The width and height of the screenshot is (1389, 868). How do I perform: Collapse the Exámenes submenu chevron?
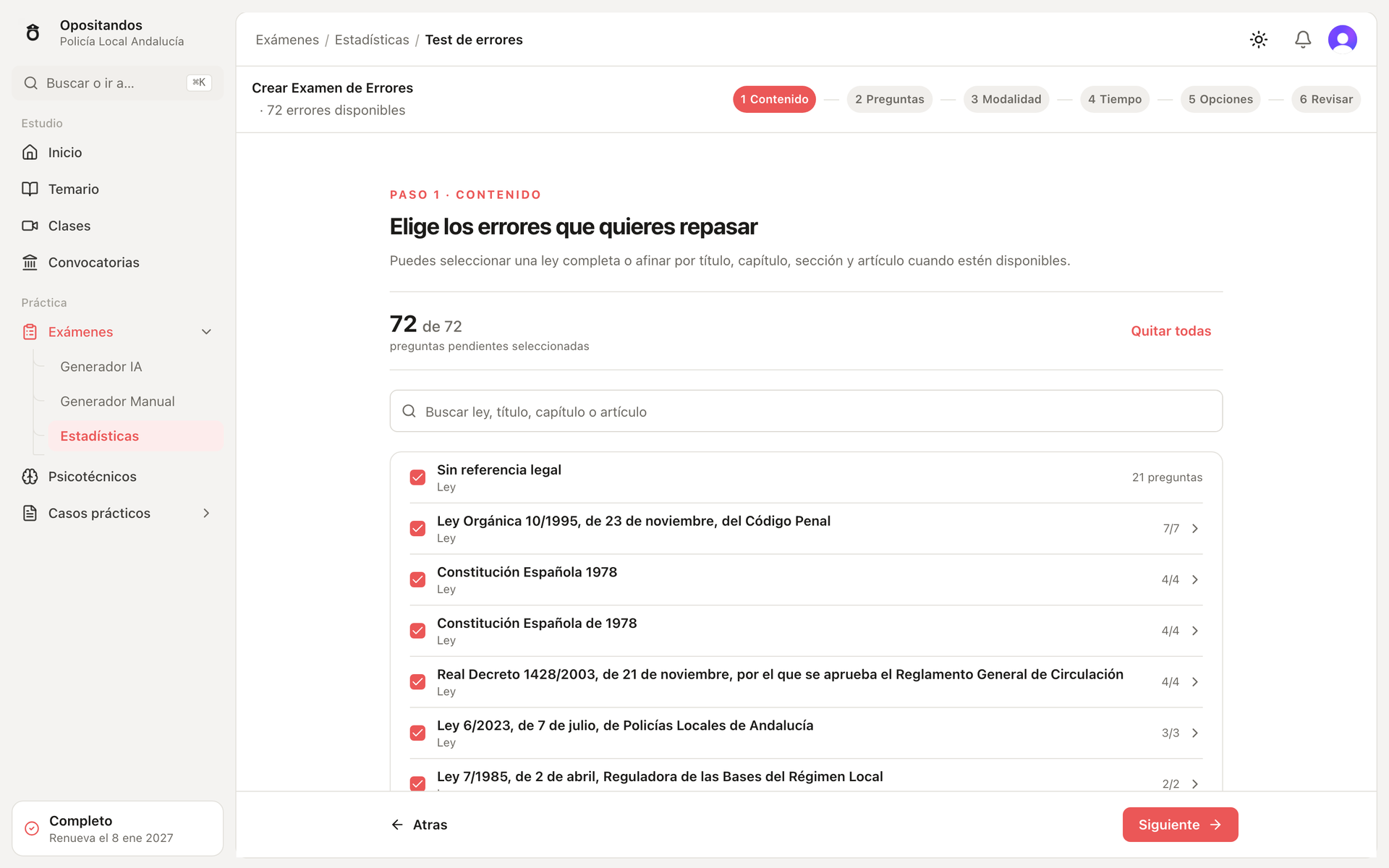pyautogui.click(x=206, y=332)
